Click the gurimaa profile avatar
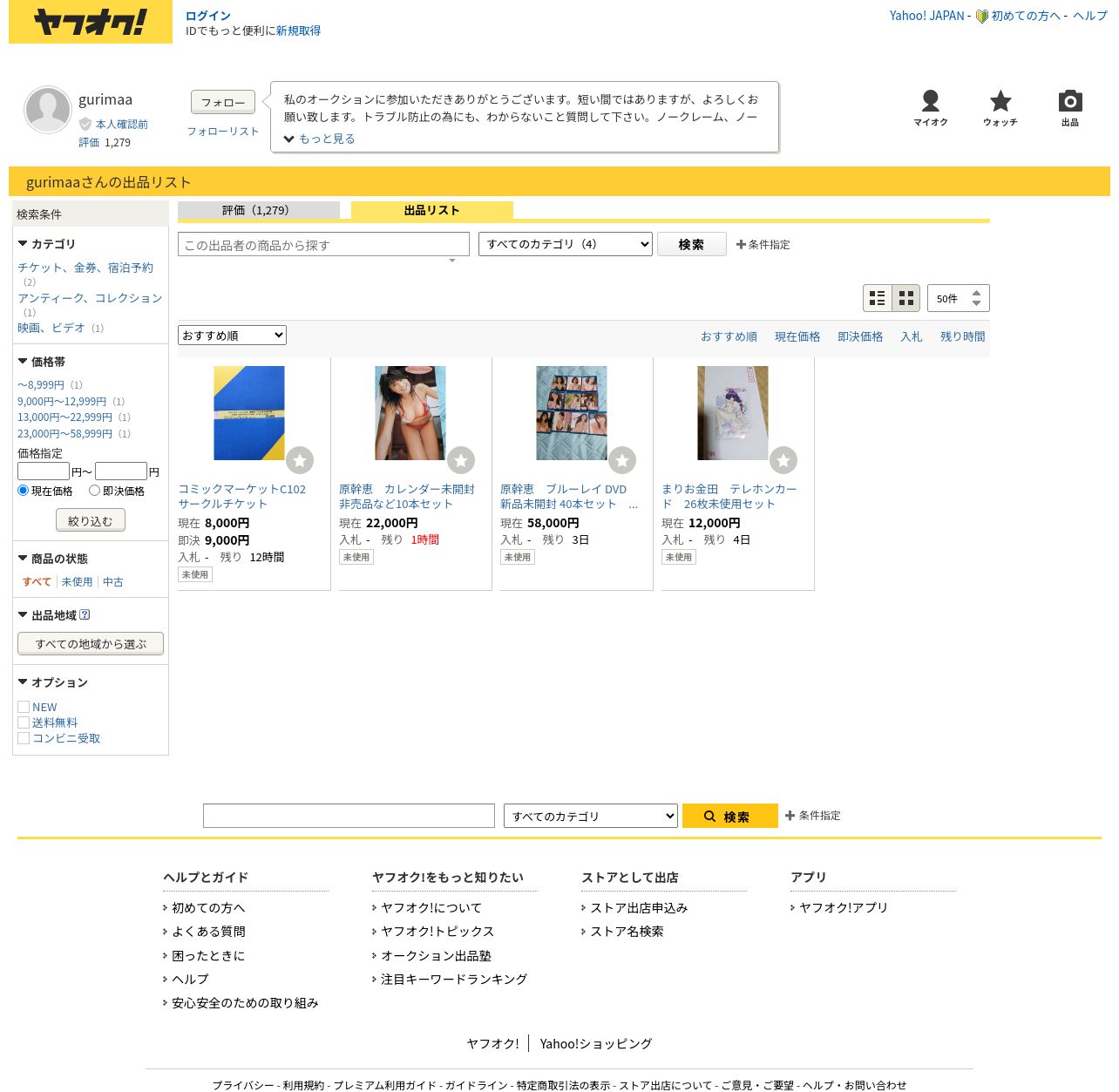Image resolution: width=1119 pixels, height=1092 pixels. (x=47, y=110)
